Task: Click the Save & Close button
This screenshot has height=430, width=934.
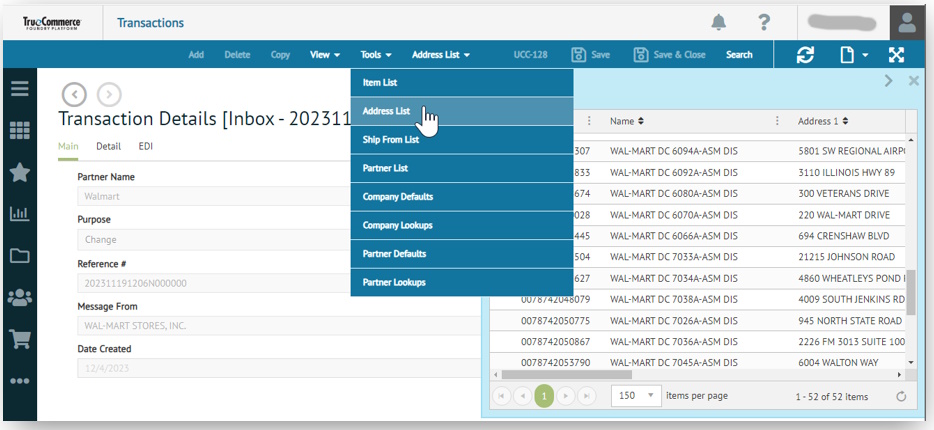Action: 669,55
